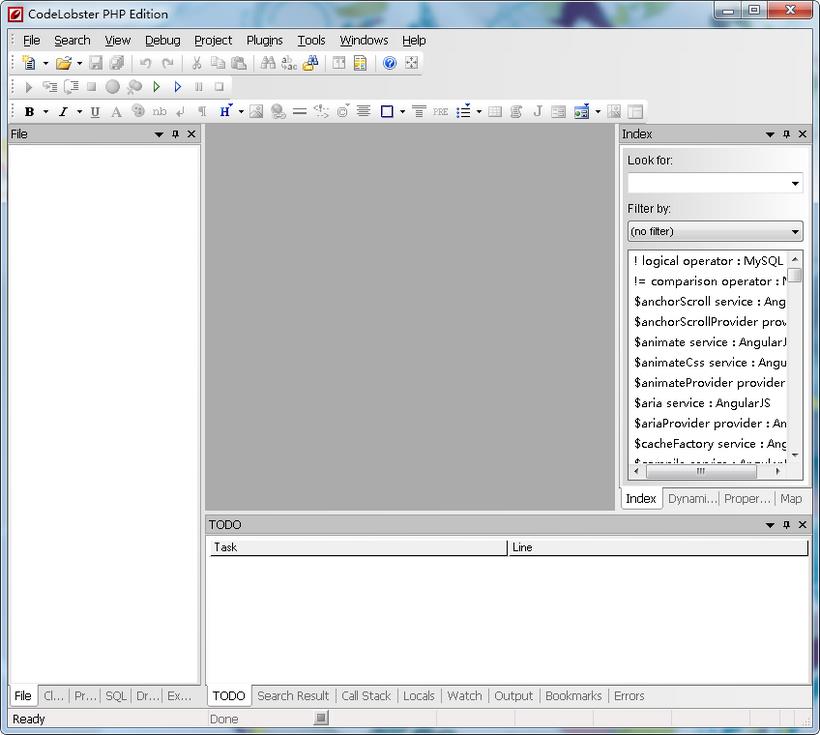Open dropdown arrow next to heading H
Viewport: 820px width, 735px height.
(241, 111)
